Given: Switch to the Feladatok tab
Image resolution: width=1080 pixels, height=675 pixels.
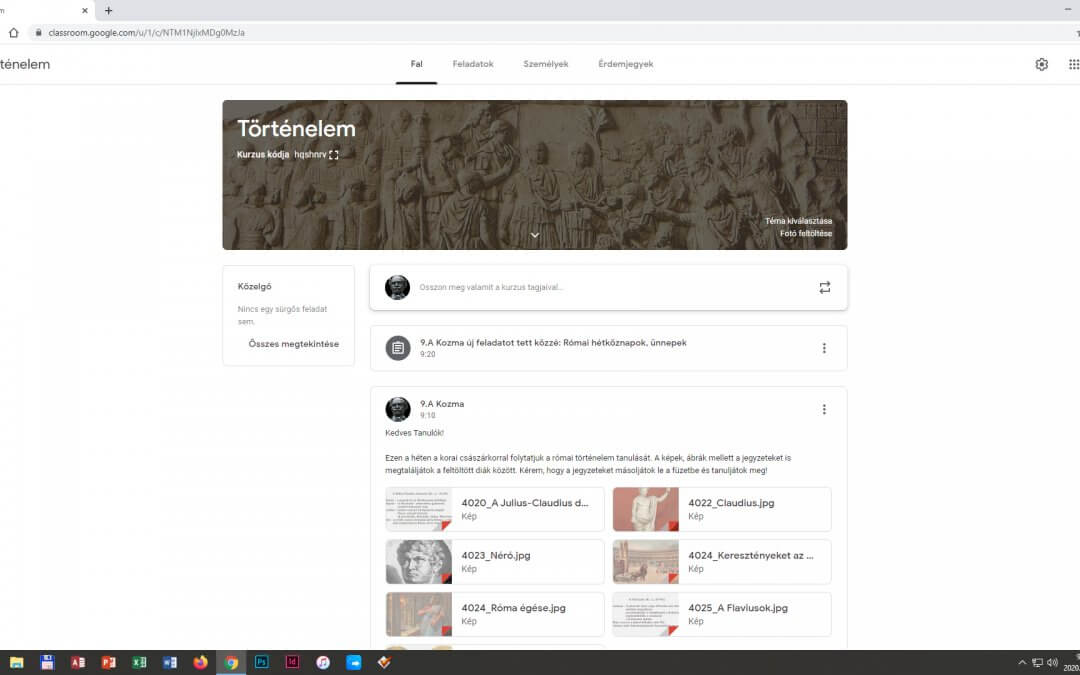Looking at the screenshot, I should (471, 63).
